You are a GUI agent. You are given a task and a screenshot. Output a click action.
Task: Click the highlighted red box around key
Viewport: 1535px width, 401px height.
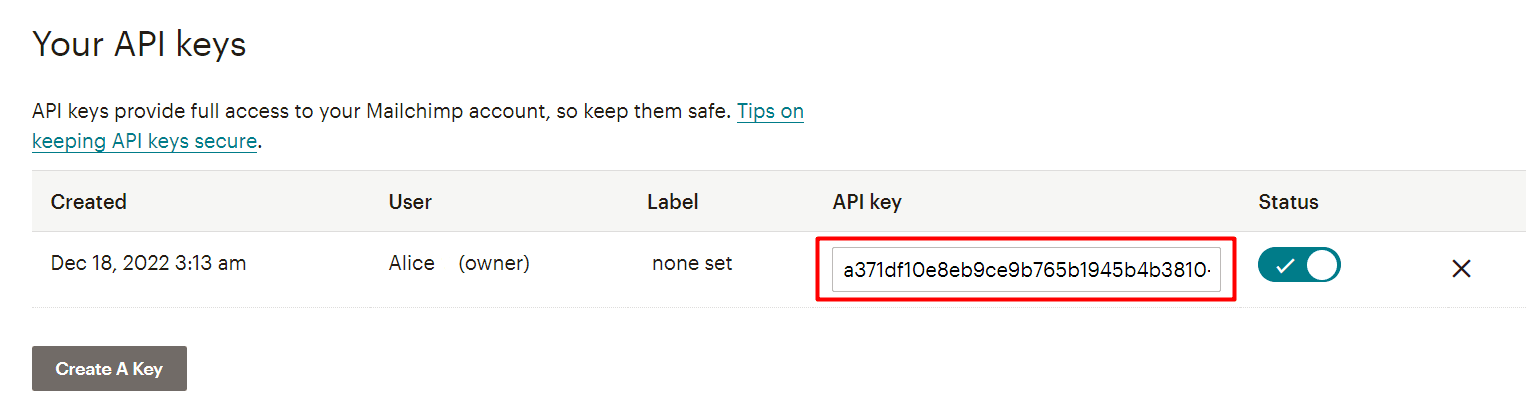1027,269
